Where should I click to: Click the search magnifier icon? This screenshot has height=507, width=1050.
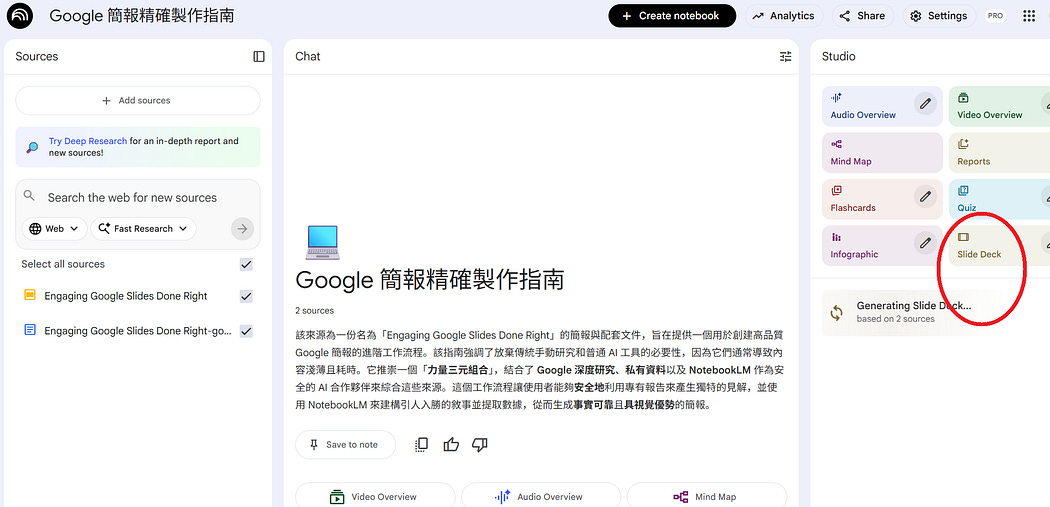(29, 196)
